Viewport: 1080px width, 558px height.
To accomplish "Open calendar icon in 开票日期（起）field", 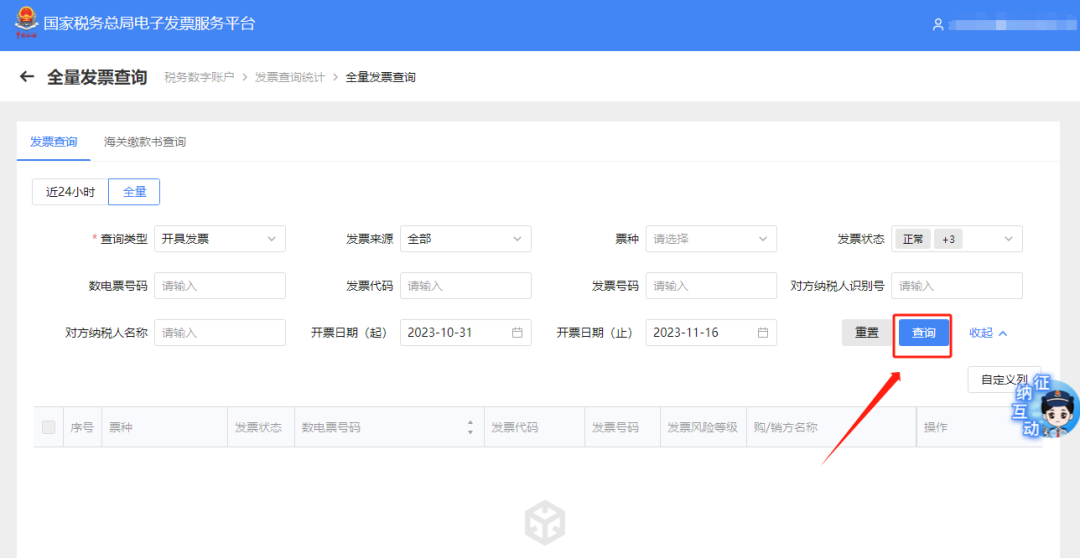I will pos(517,333).
